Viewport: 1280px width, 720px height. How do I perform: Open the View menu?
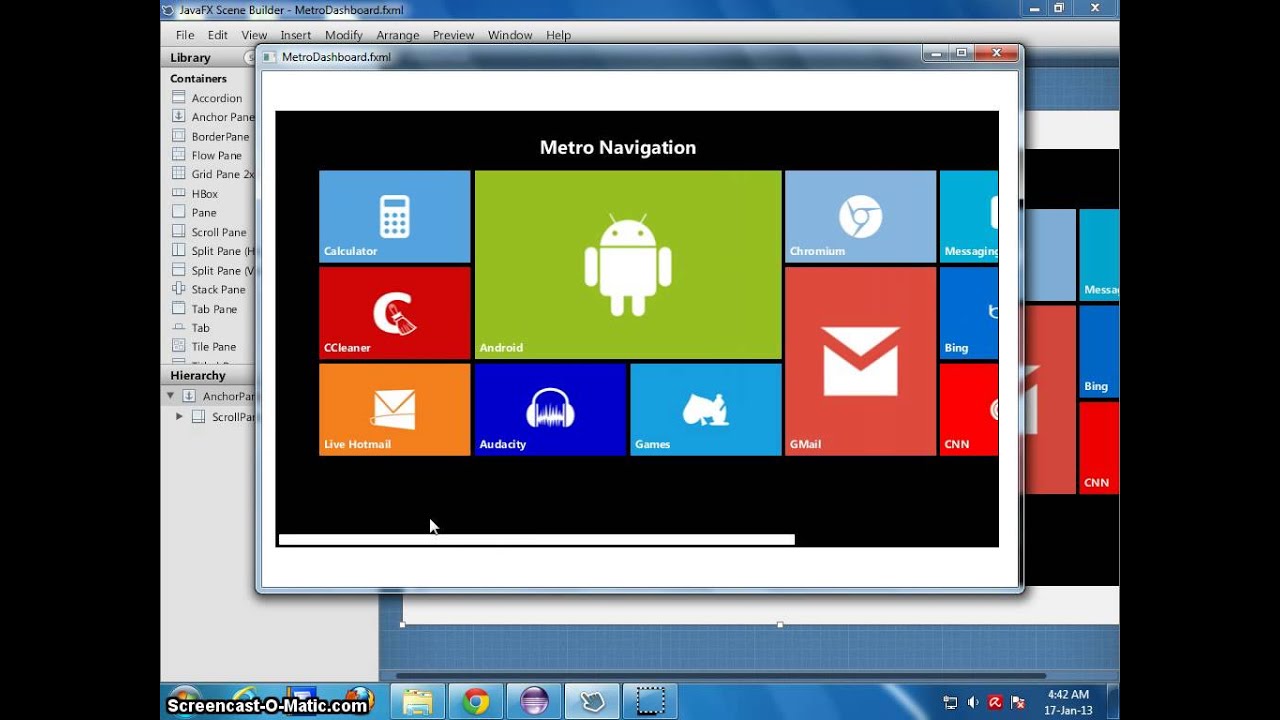pos(254,35)
